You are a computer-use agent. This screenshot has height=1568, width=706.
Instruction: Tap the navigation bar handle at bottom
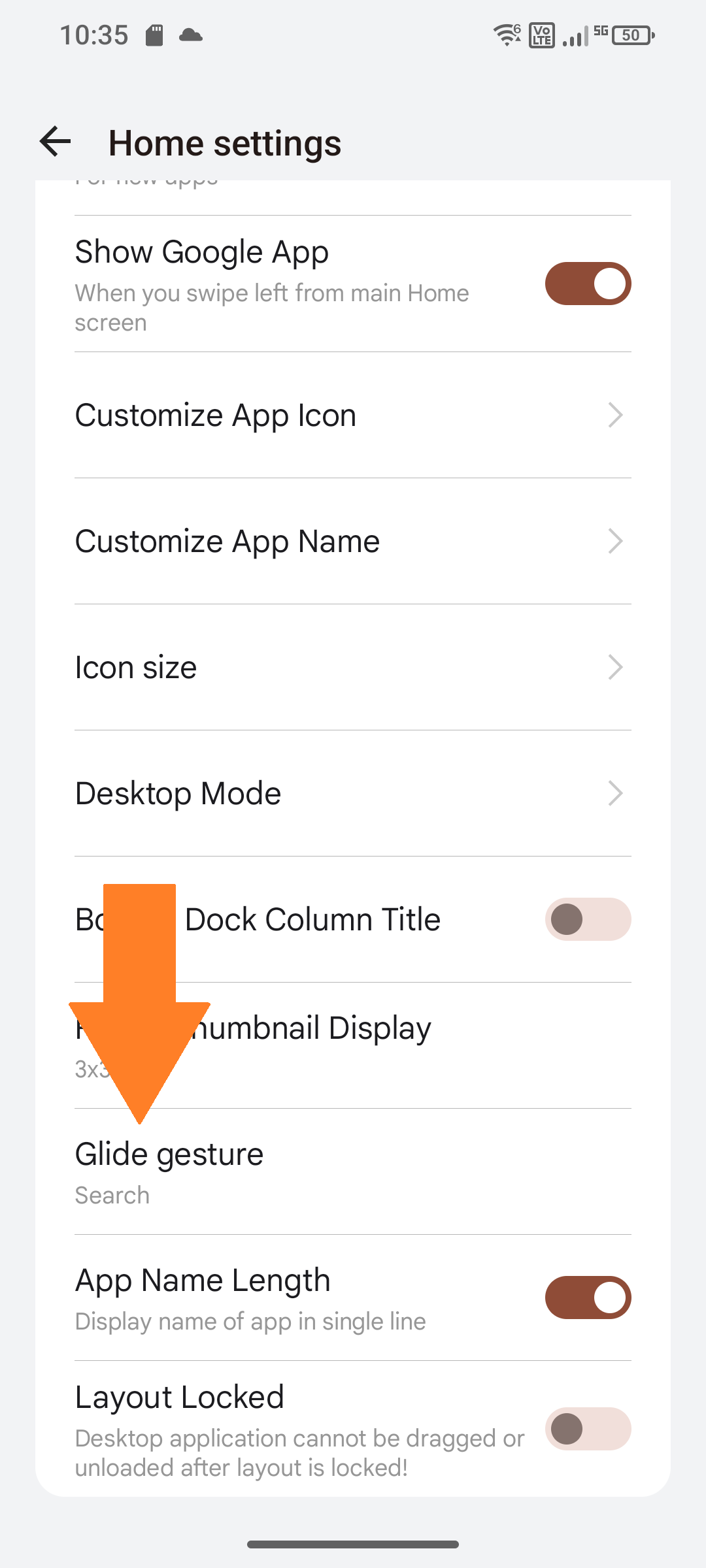(x=353, y=1544)
